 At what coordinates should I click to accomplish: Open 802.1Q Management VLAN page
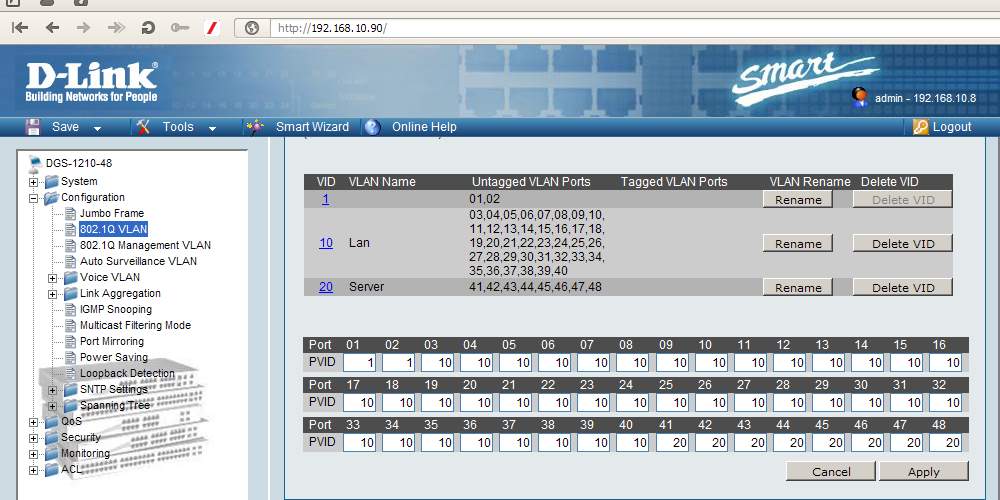(145, 245)
